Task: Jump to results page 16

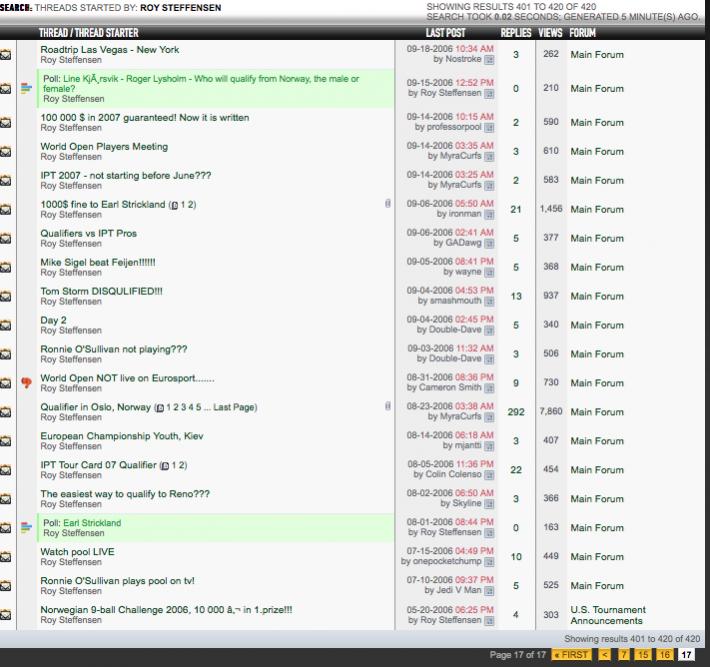Action: click(664, 655)
